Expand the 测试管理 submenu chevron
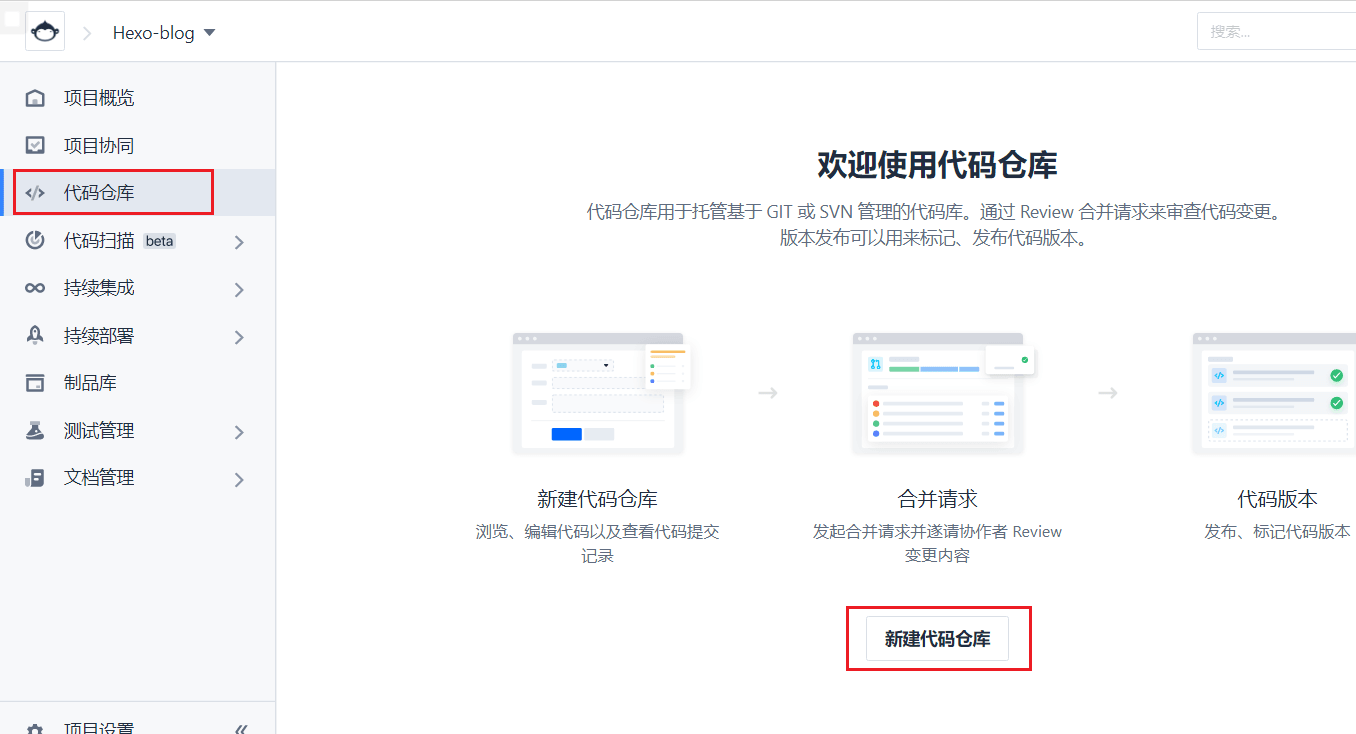This screenshot has width=1356, height=734. click(x=239, y=432)
